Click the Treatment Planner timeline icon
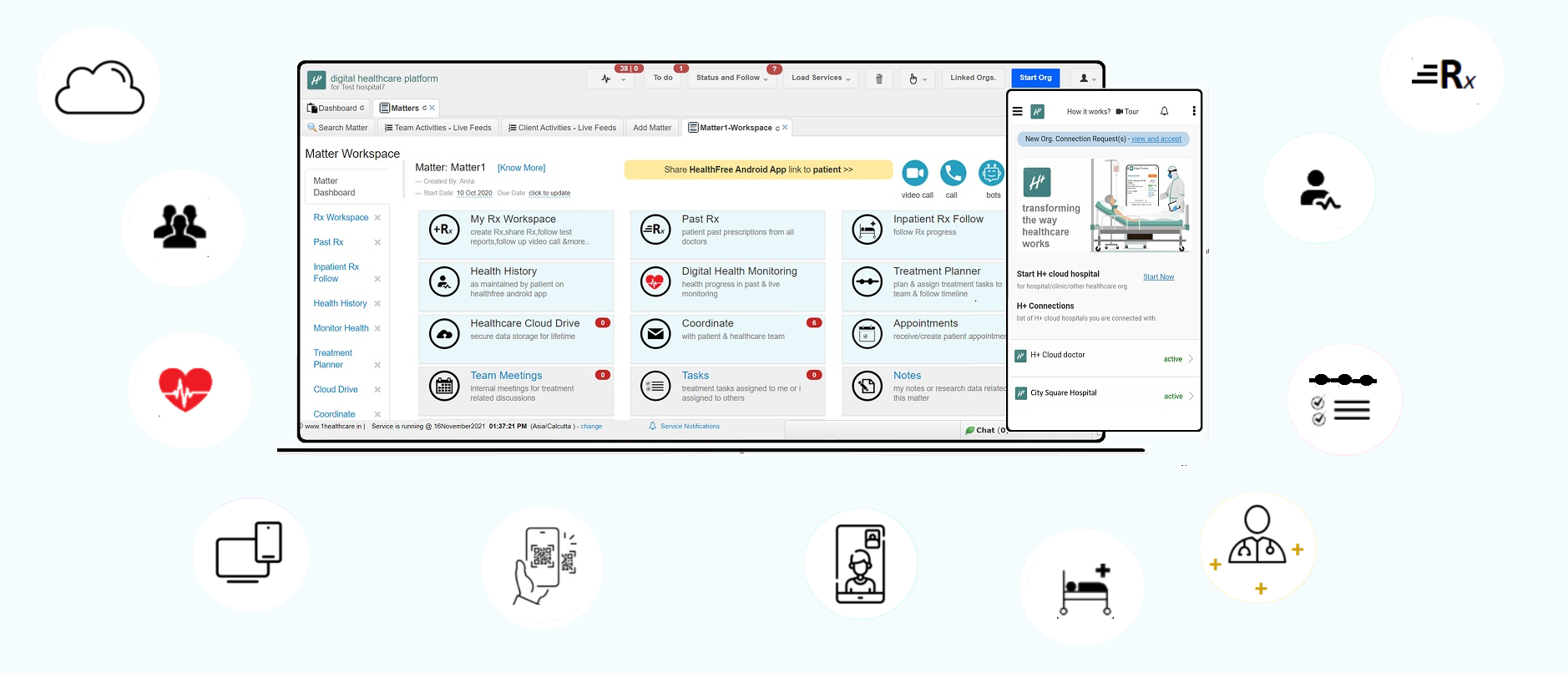The width and height of the screenshot is (1568, 673). point(867,282)
